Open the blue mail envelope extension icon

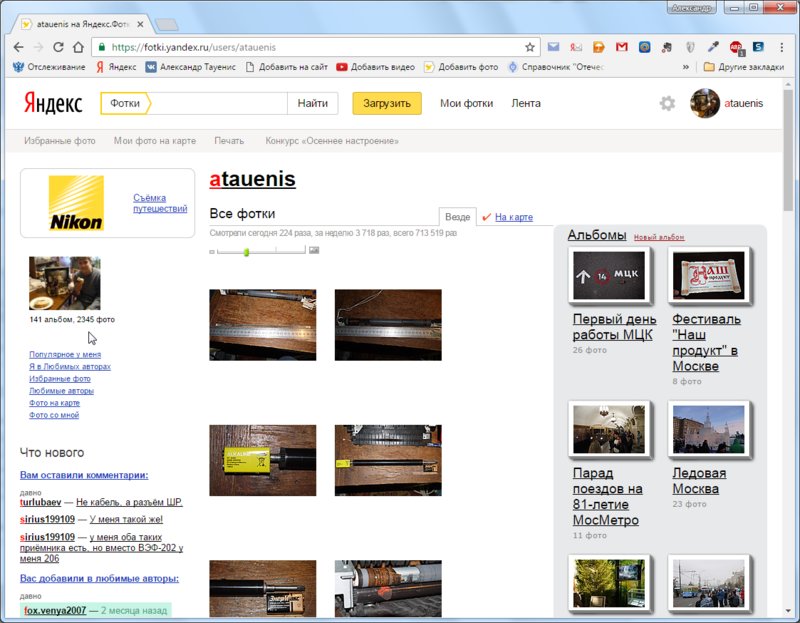tap(553, 47)
